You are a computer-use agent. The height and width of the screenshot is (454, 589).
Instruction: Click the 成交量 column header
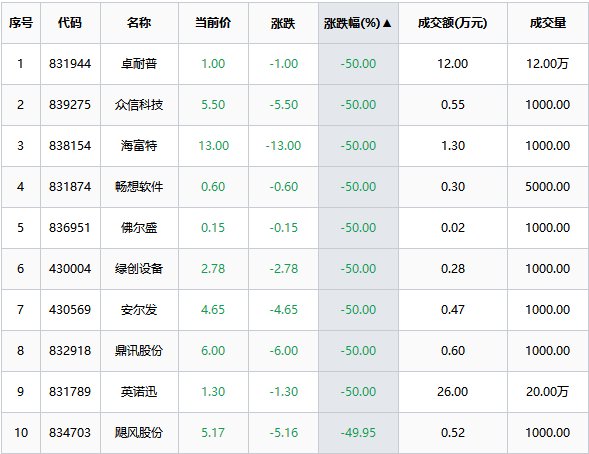(548, 23)
